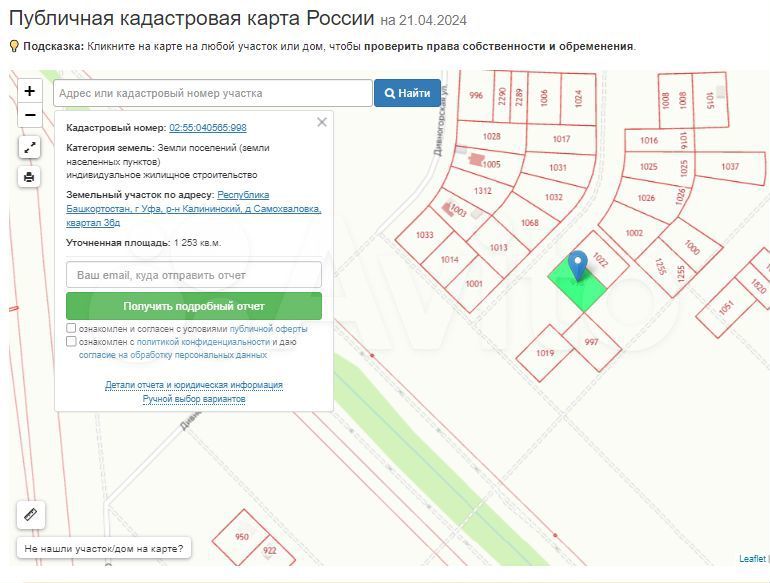Zoom out of the cadastral map
This screenshot has height=583, width=770.
[x=30, y=115]
